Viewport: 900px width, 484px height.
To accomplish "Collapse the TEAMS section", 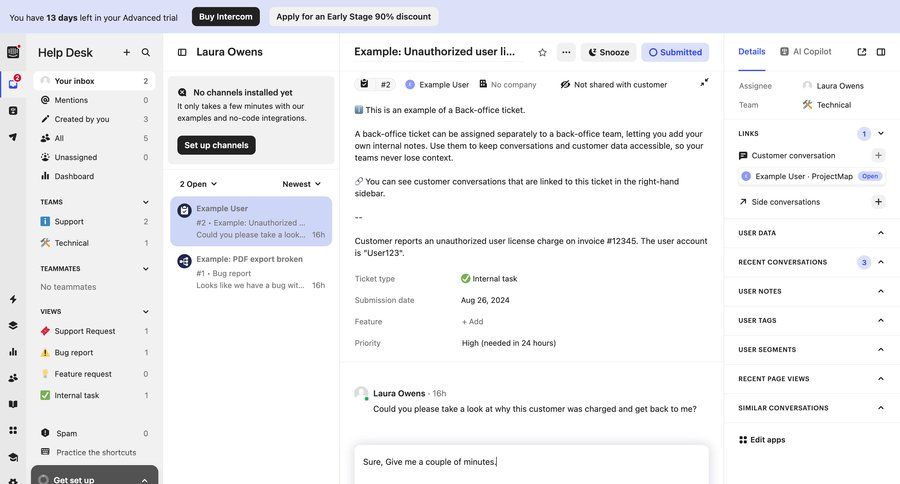I will (146, 202).
